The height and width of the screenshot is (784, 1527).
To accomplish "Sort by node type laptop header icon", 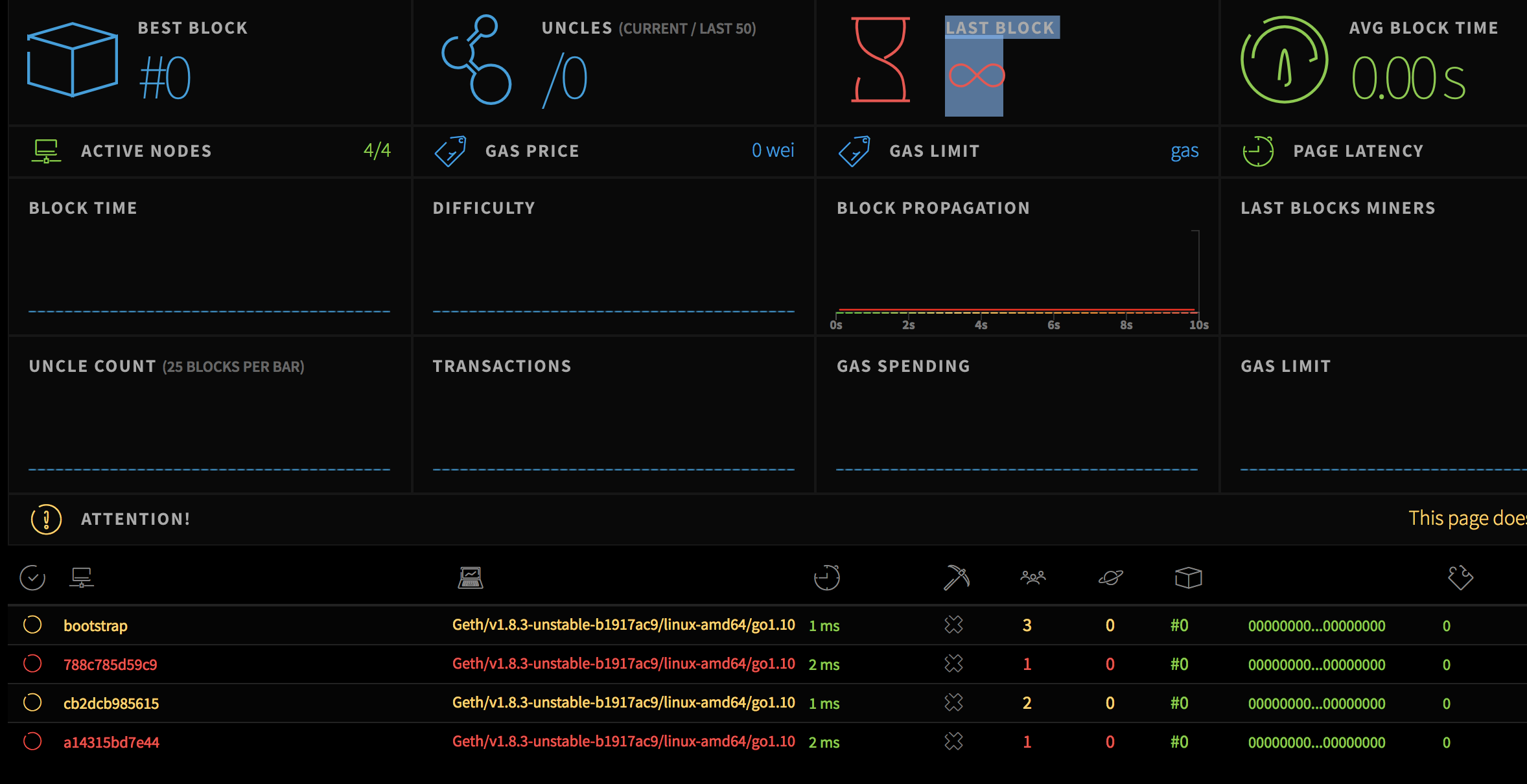I will pyautogui.click(x=471, y=577).
